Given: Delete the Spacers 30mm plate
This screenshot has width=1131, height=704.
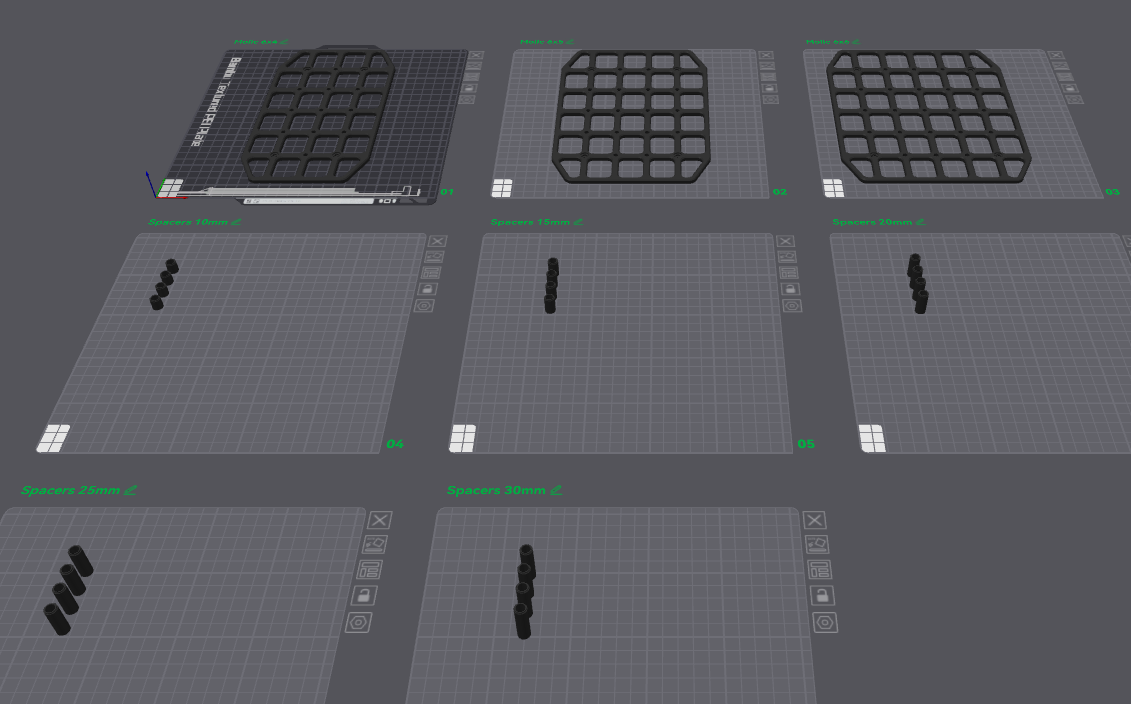Looking at the screenshot, I should 815,520.
